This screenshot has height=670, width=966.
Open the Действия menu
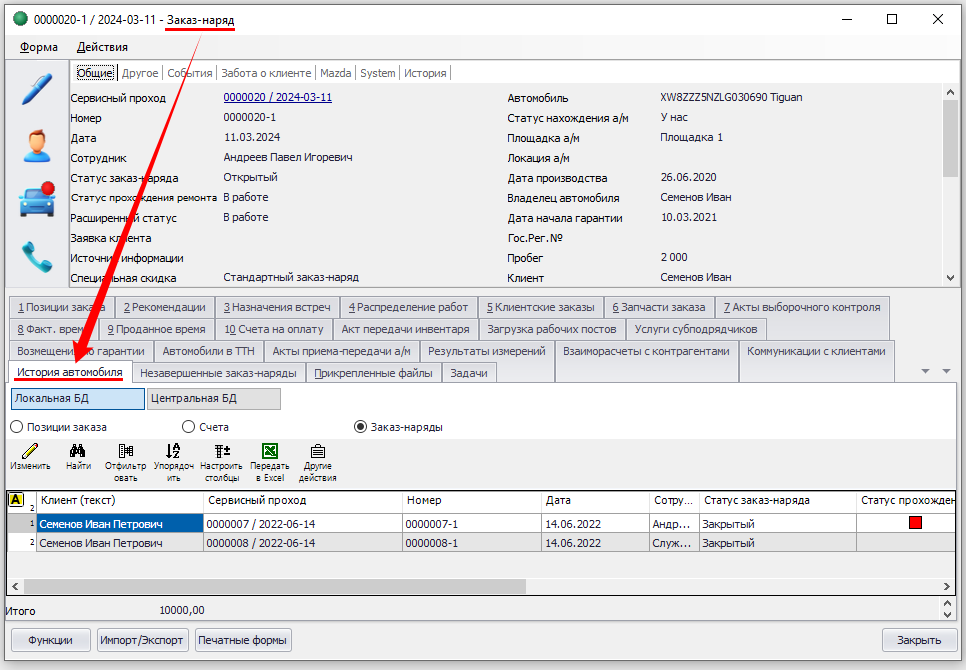102,47
